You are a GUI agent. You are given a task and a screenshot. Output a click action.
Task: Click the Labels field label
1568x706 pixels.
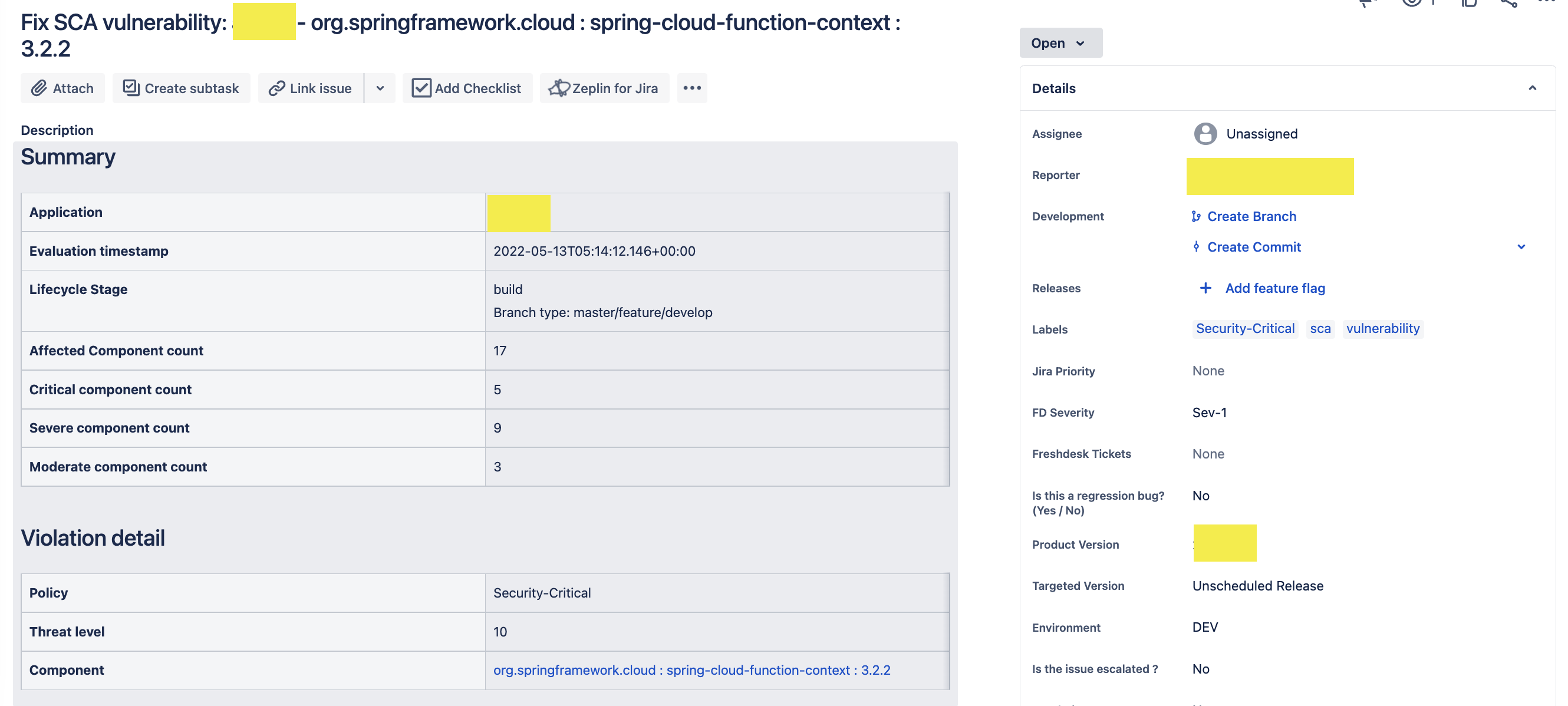click(x=1049, y=329)
